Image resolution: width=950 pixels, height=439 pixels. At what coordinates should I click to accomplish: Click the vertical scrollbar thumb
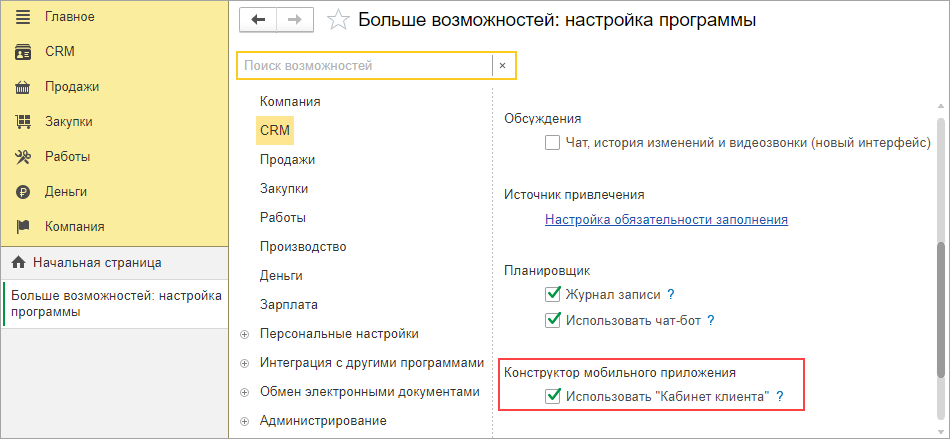tap(939, 310)
